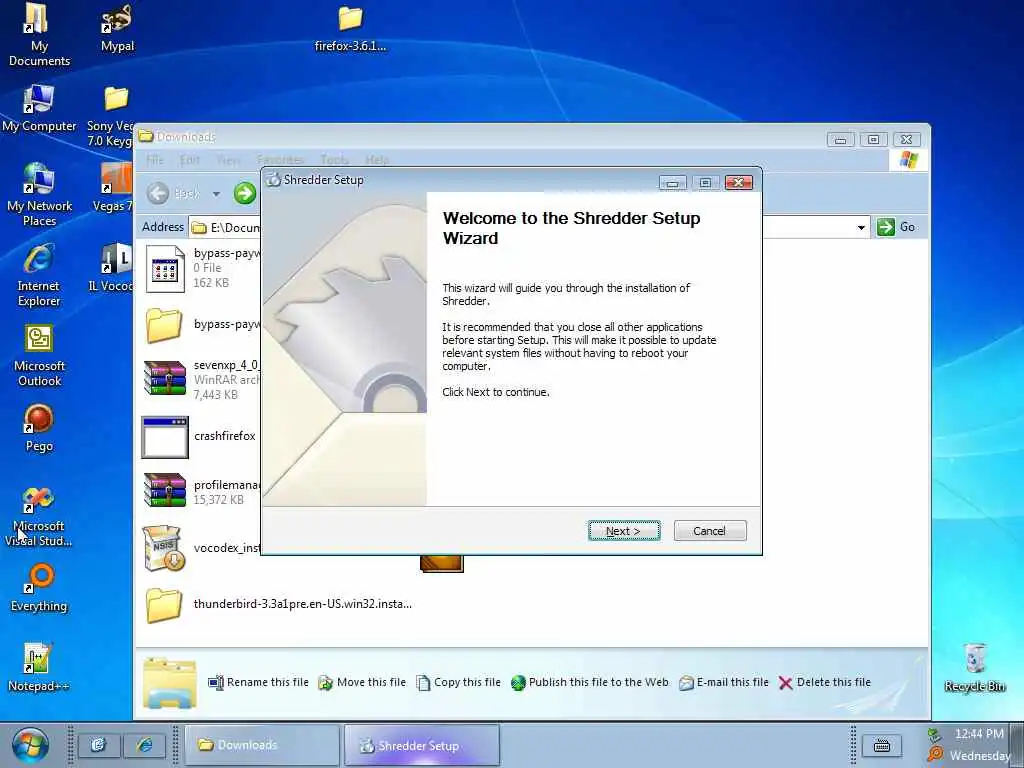This screenshot has width=1024, height=768.
Task: Click the Go button beside address bar
Action: pyautogui.click(x=896, y=227)
